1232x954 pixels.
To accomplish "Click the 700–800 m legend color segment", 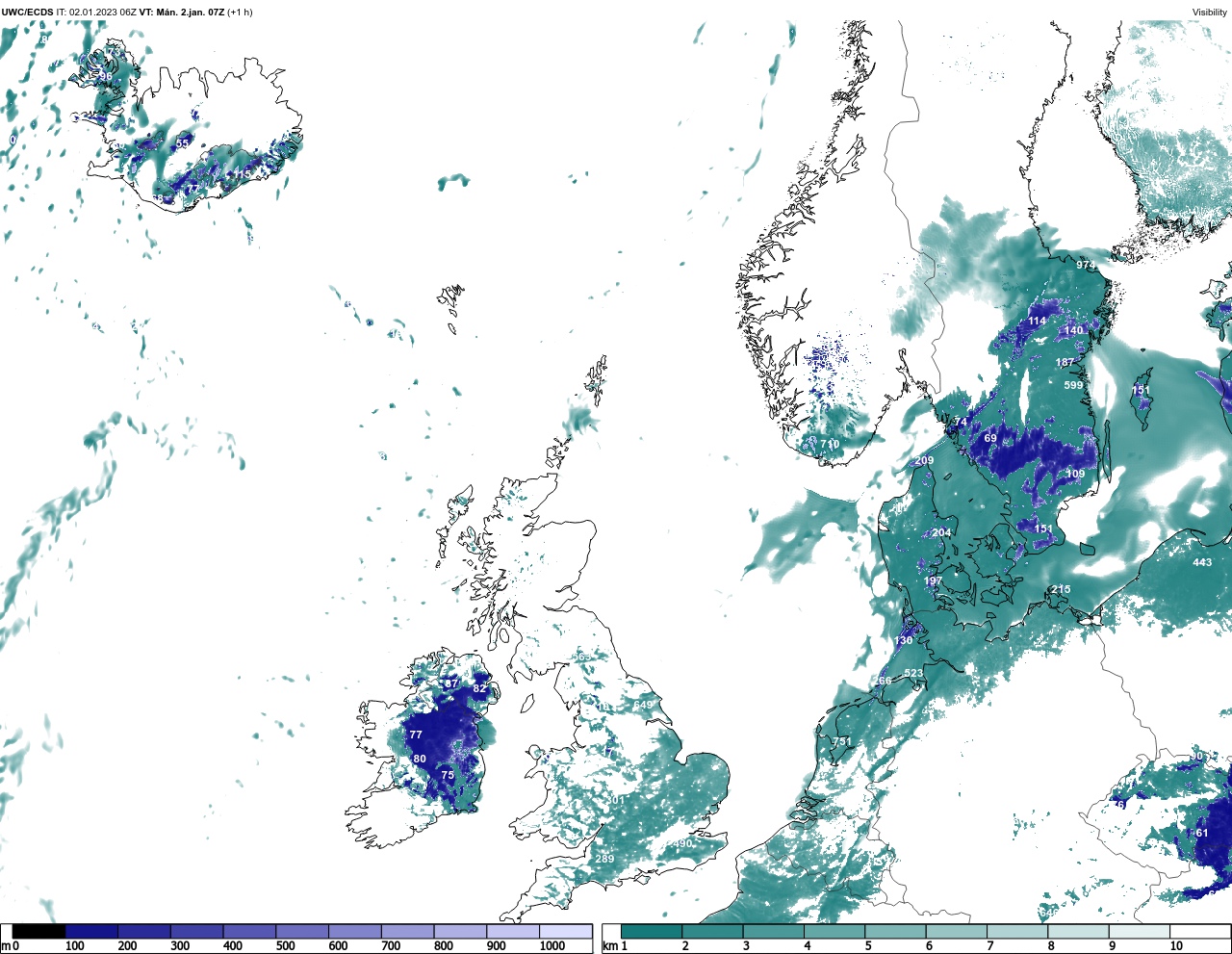I will (x=407, y=931).
